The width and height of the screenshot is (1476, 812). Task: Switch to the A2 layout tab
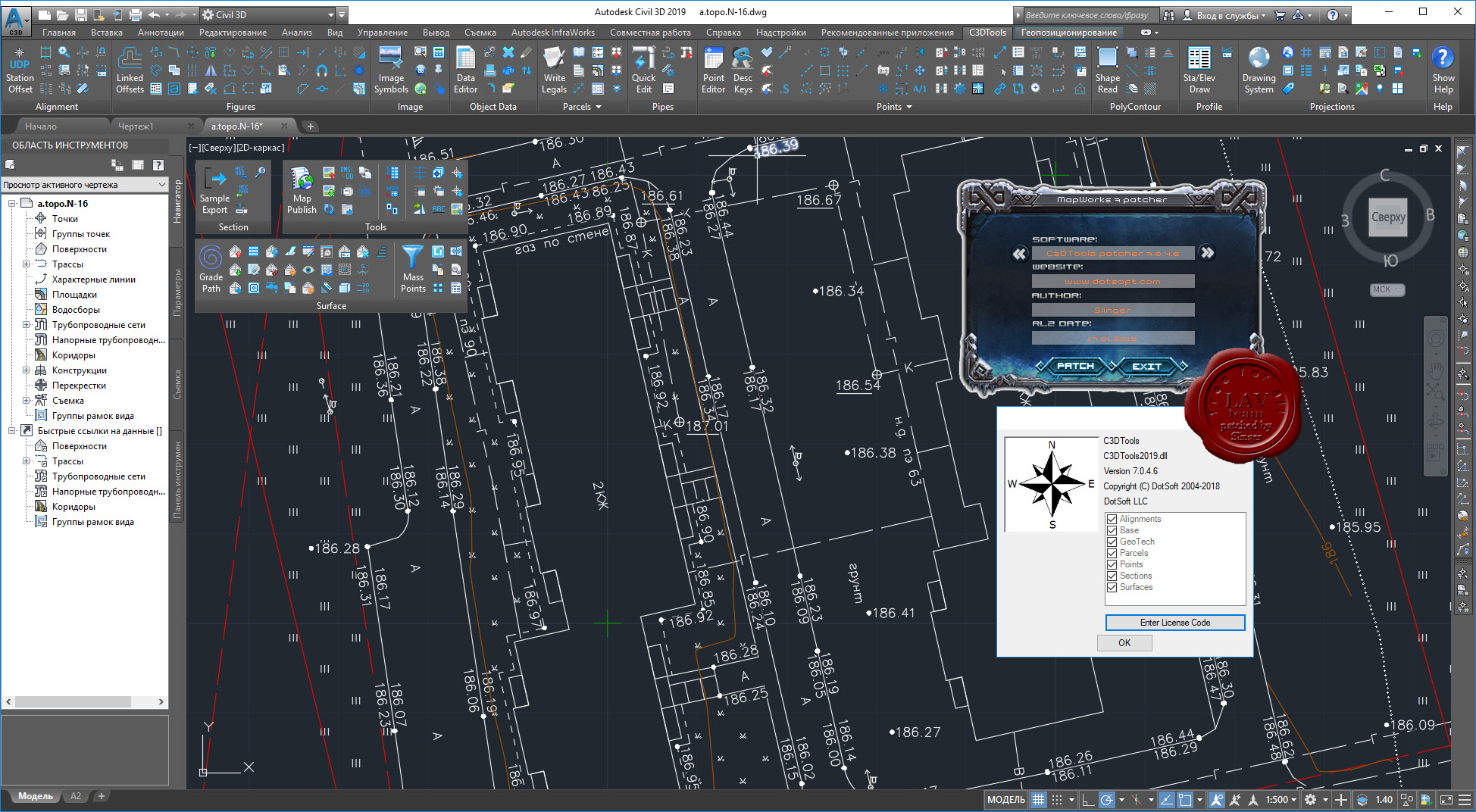click(x=76, y=796)
